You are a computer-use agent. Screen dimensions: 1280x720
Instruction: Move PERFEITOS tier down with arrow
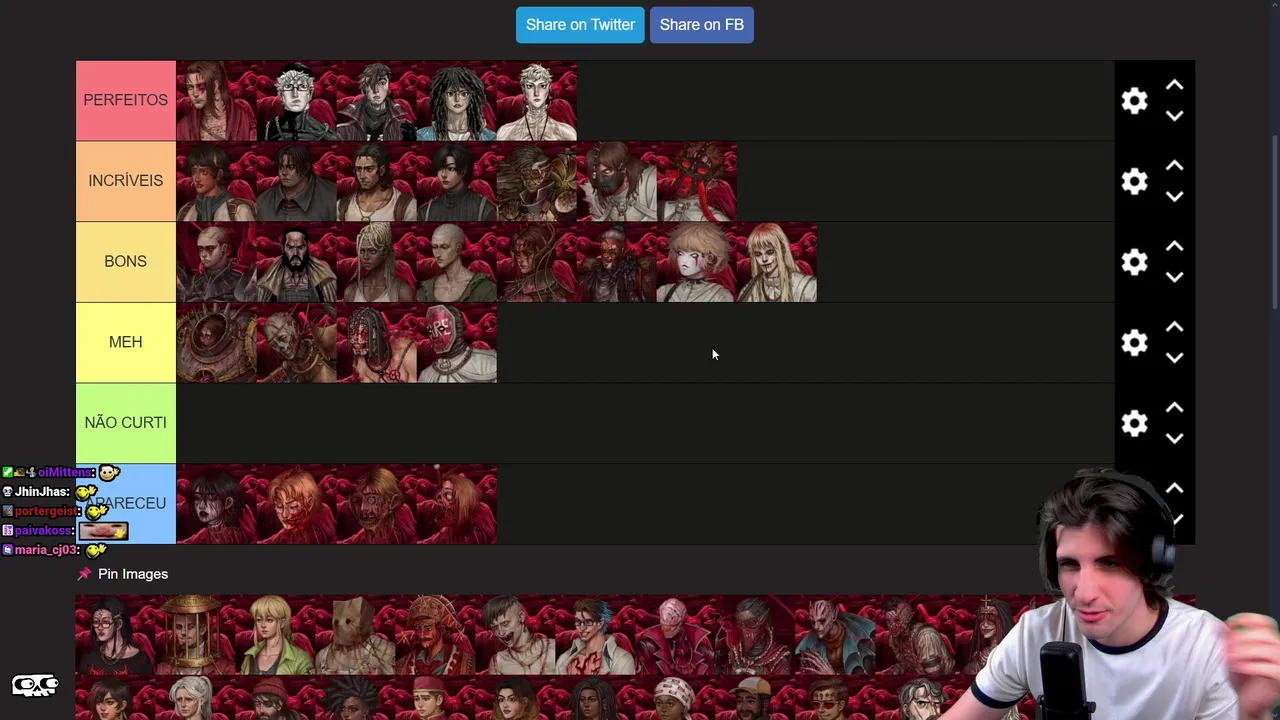tap(1175, 116)
